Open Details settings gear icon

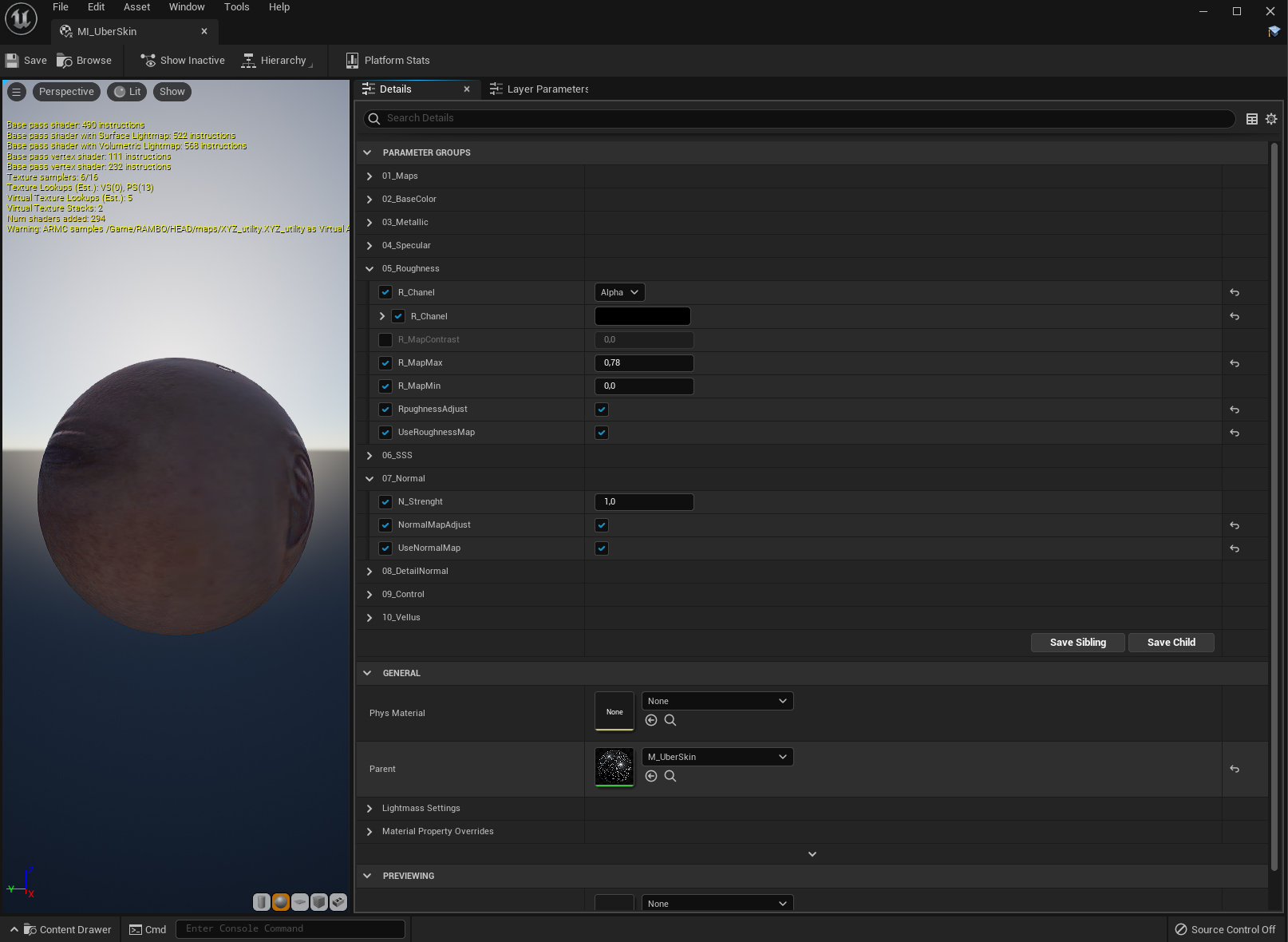click(x=1271, y=119)
